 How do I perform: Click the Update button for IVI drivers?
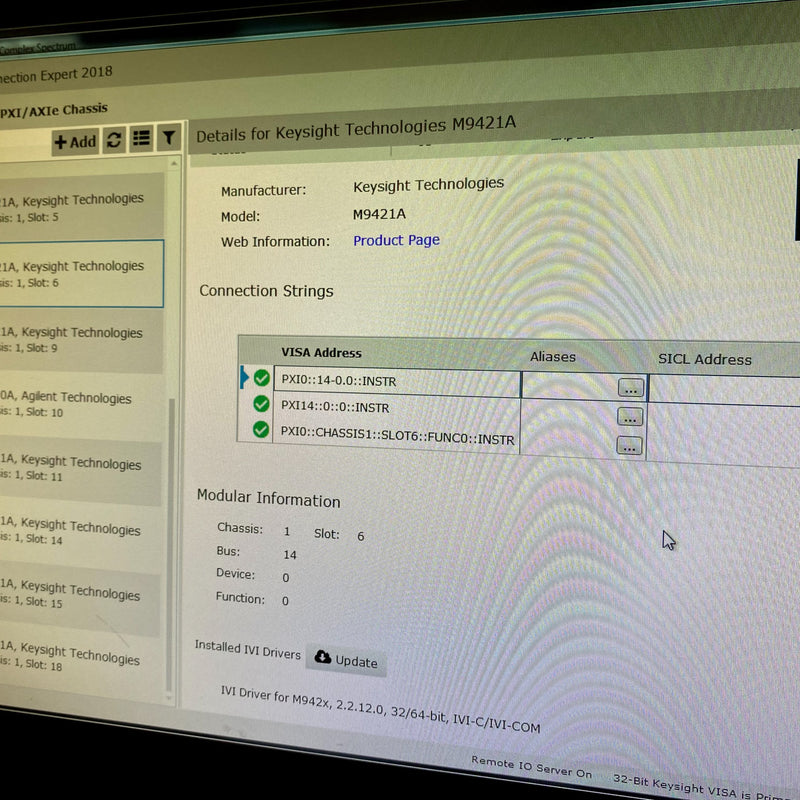(x=346, y=662)
